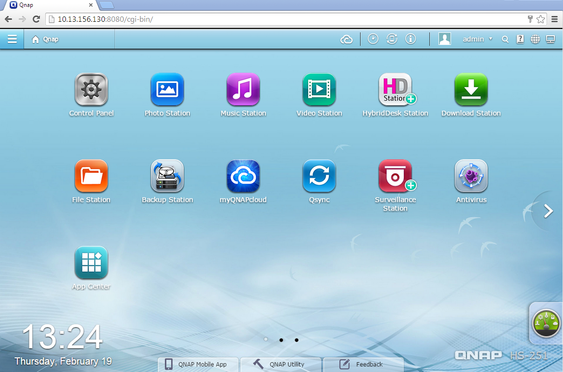Go to Qnap home desktop
The width and height of the screenshot is (563, 372).
click(45, 39)
